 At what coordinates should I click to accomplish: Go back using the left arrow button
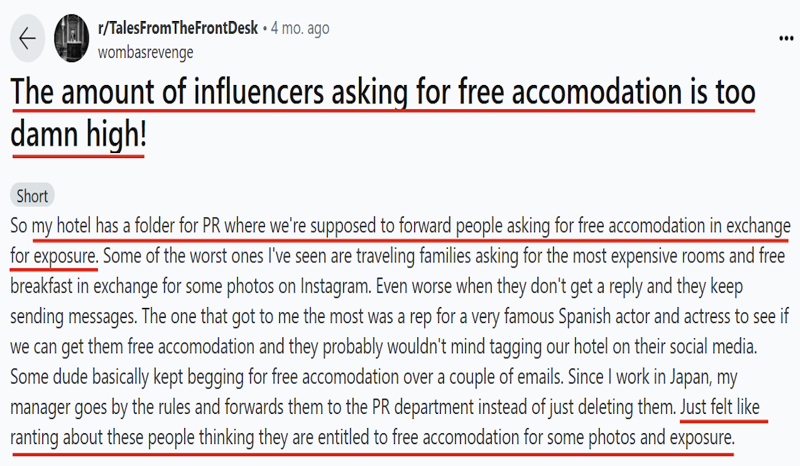coord(27,38)
